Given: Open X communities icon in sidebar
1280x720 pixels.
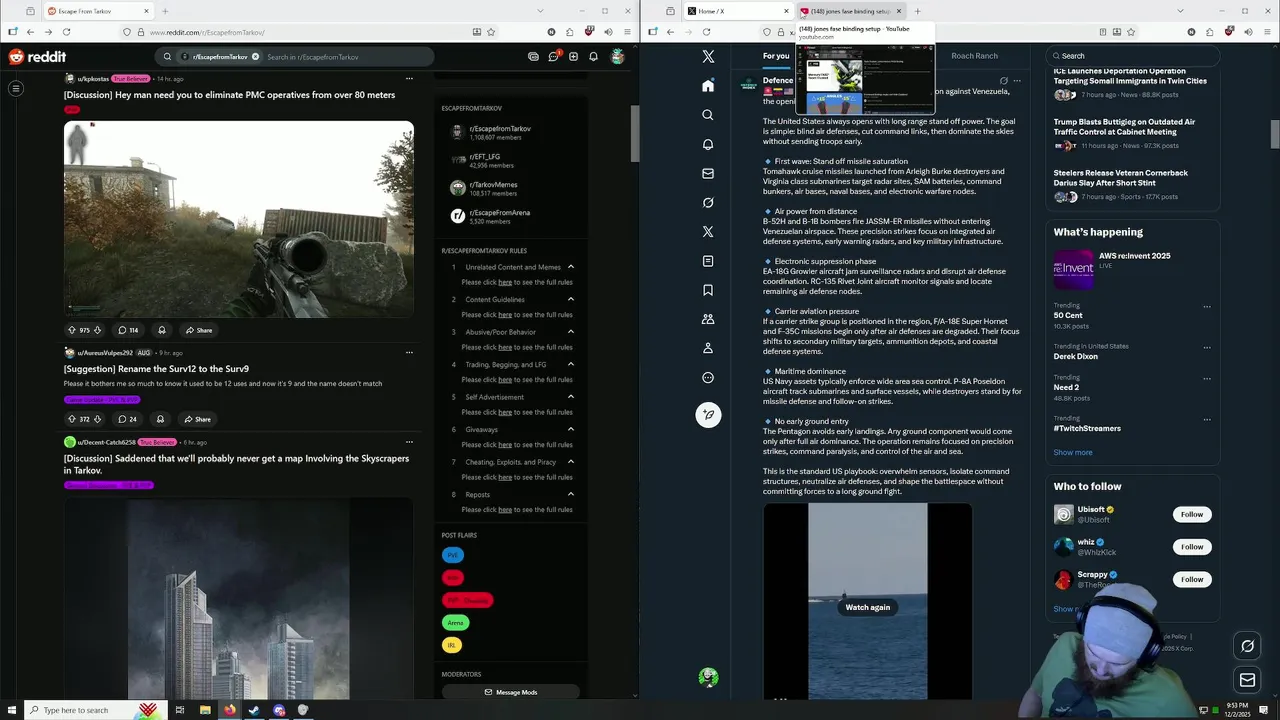Looking at the screenshot, I should pyautogui.click(x=708, y=319).
